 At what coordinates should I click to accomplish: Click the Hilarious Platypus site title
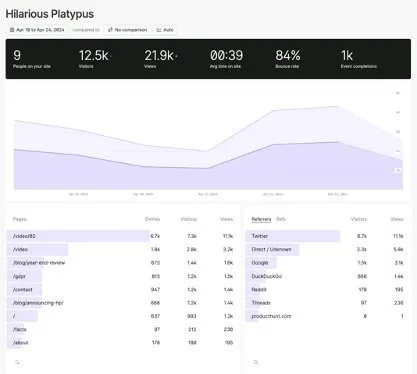pyautogui.click(x=50, y=14)
